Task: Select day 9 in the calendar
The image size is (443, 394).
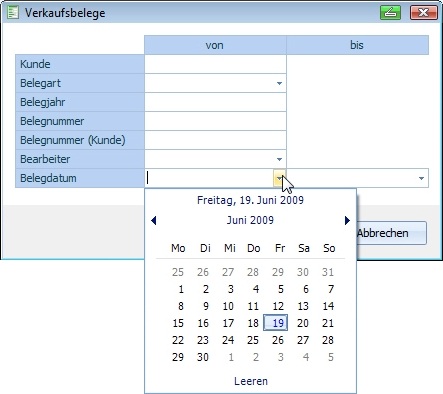Action: pos(206,306)
